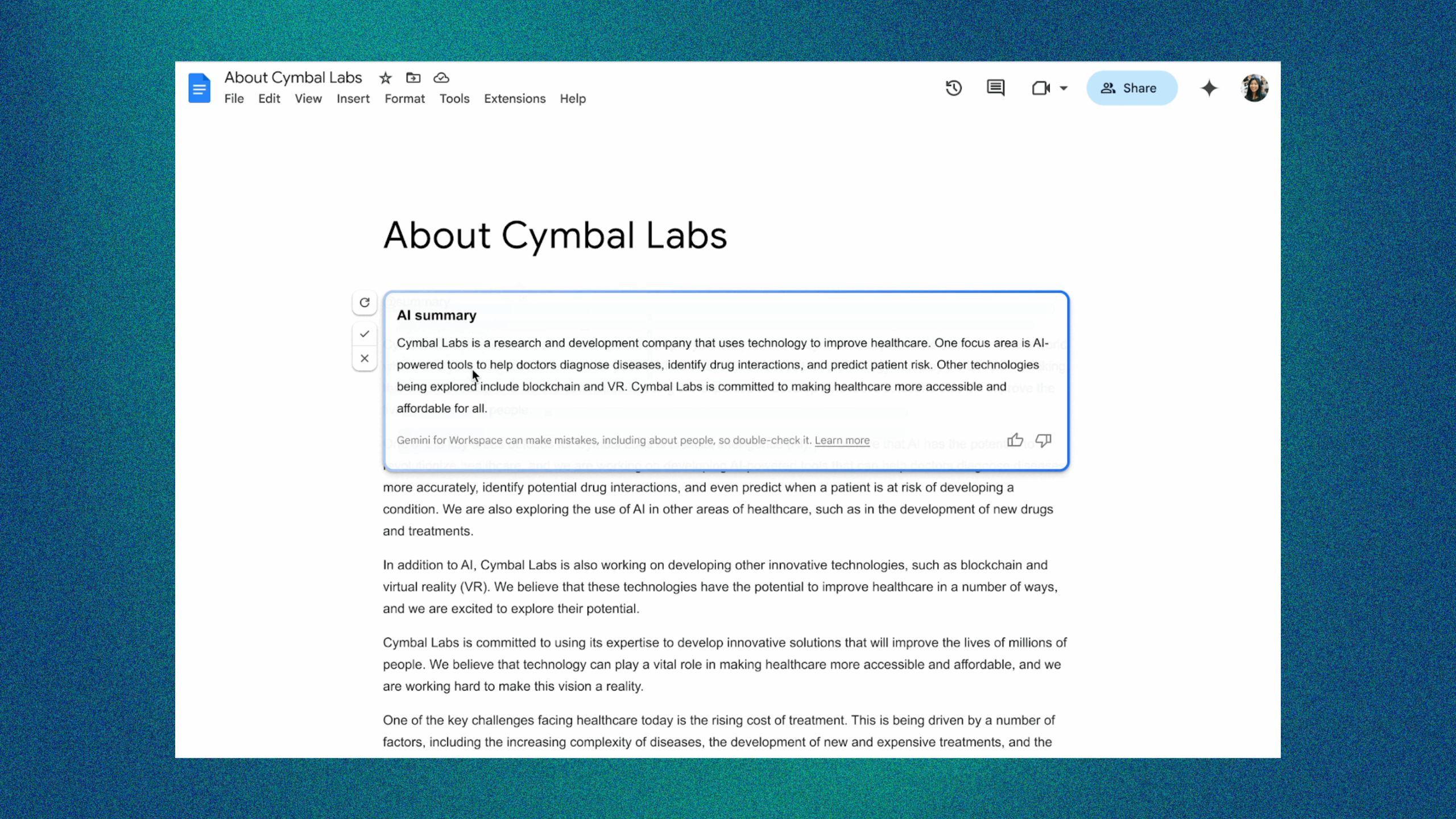Click the meeting camera dropdown arrow

pyautogui.click(x=1063, y=88)
